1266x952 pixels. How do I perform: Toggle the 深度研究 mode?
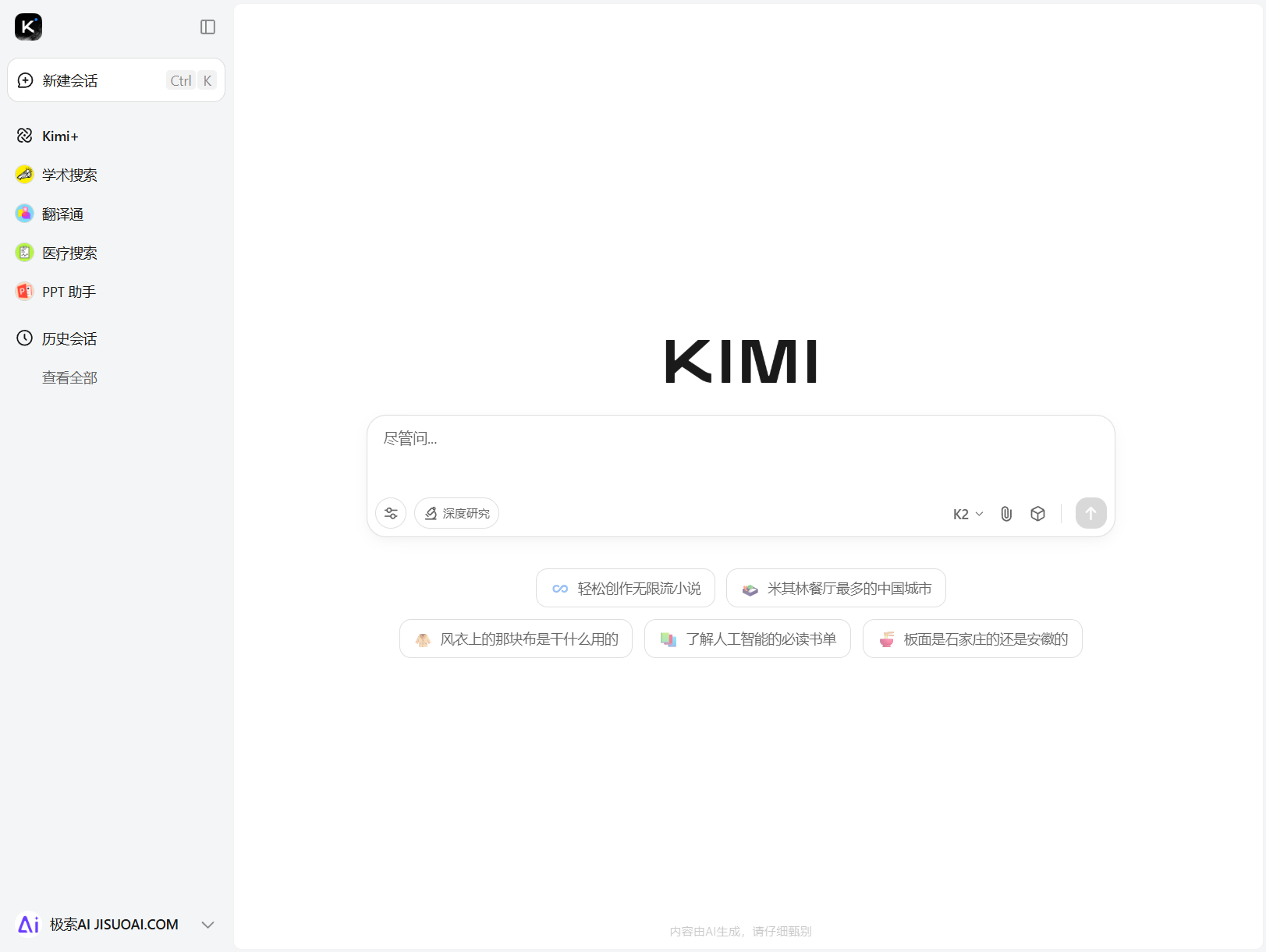[456, 513]
